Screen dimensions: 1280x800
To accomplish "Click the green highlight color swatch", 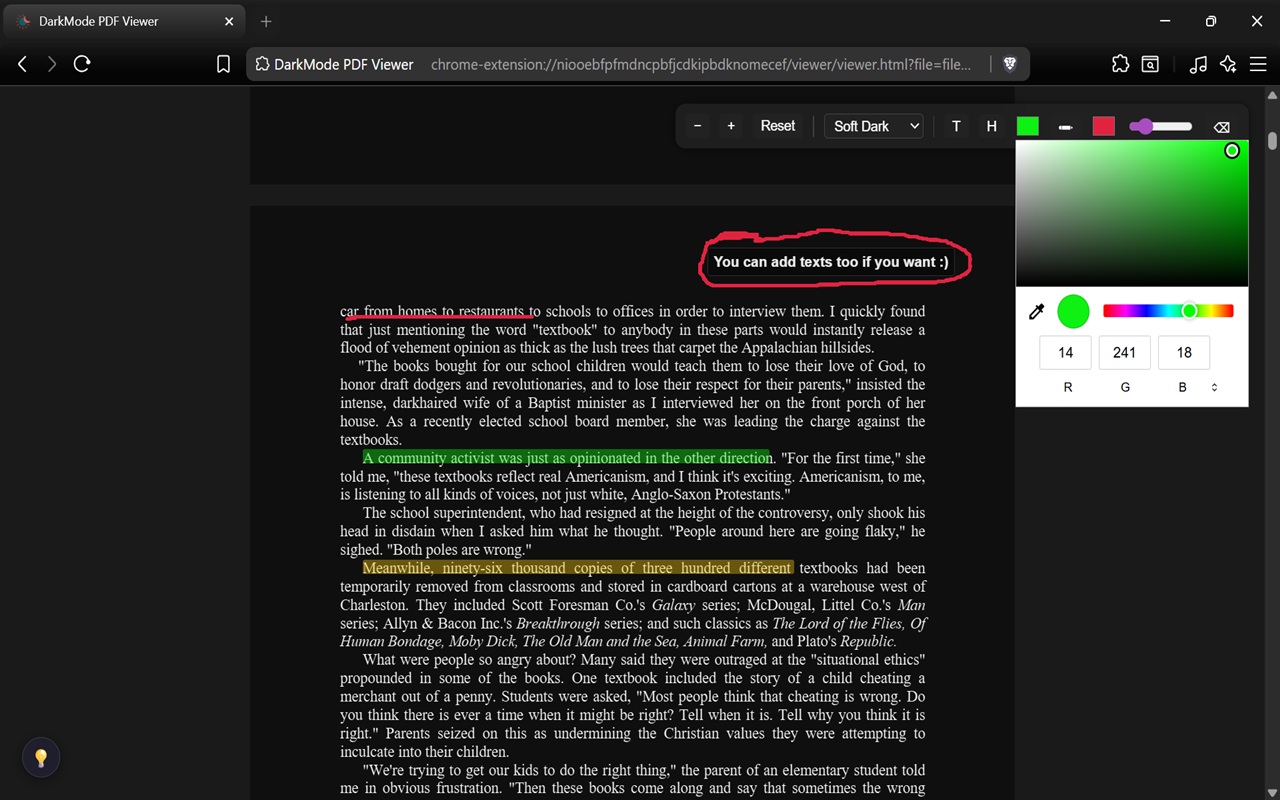I will (x=1028, y=126).
